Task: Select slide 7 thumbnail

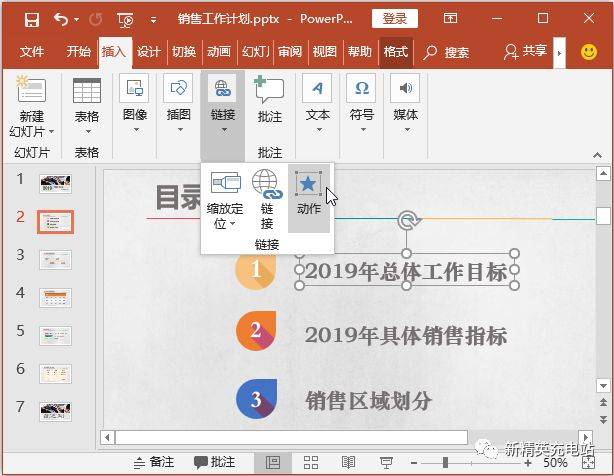Action: (55, 412)
